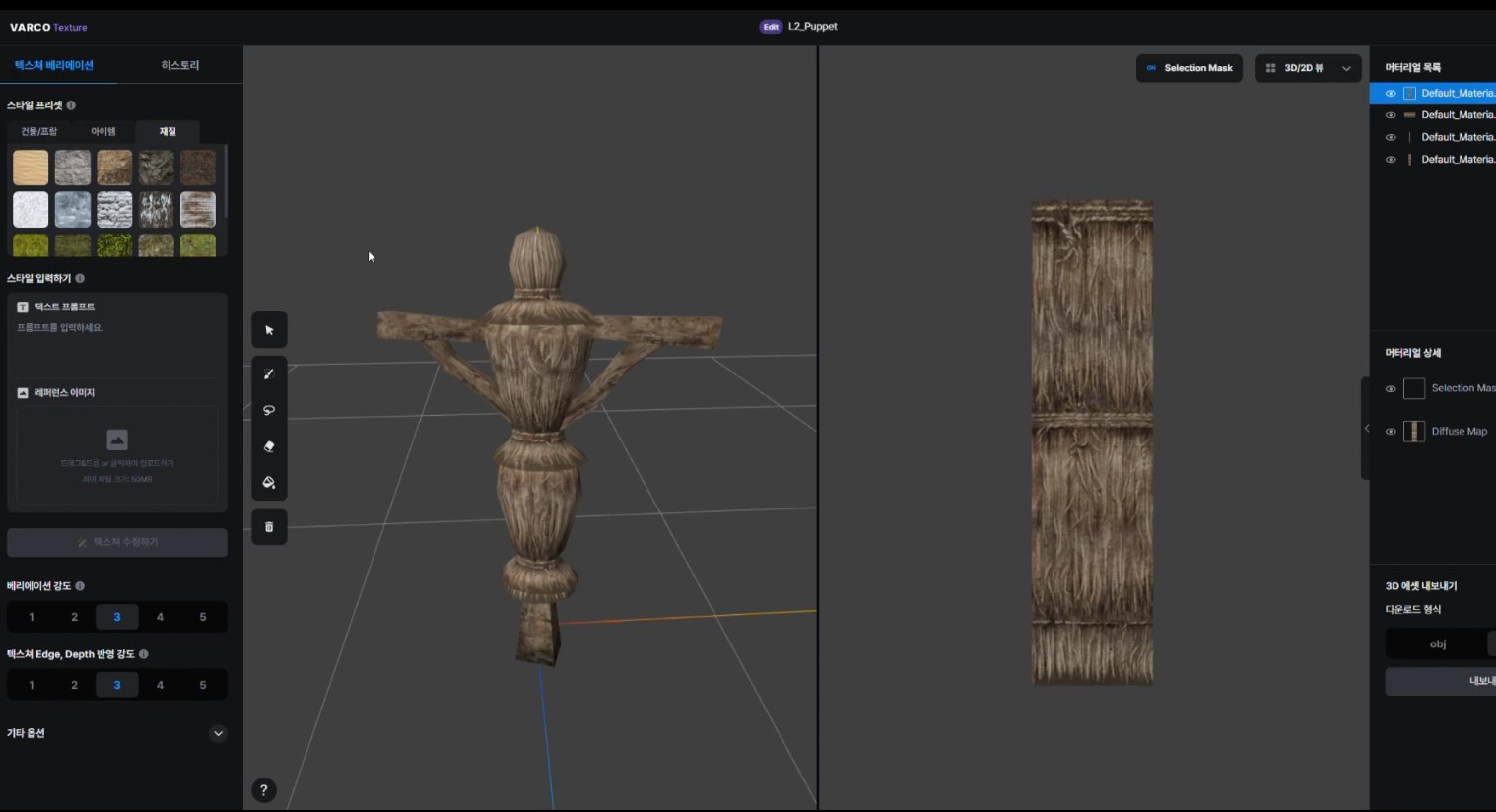
Task: Set 베리에이션 강도 to 2
Action: pos(74,617)
